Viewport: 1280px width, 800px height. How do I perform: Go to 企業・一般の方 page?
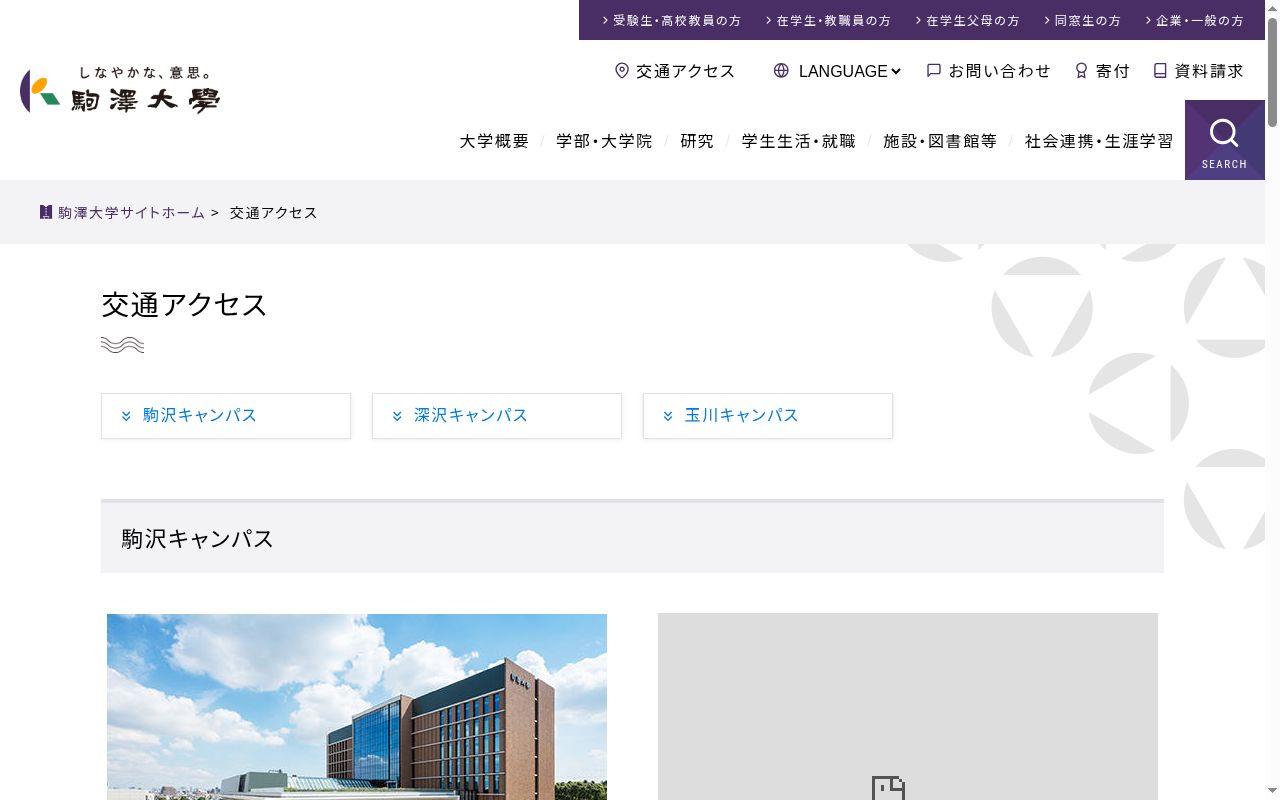1194,20
